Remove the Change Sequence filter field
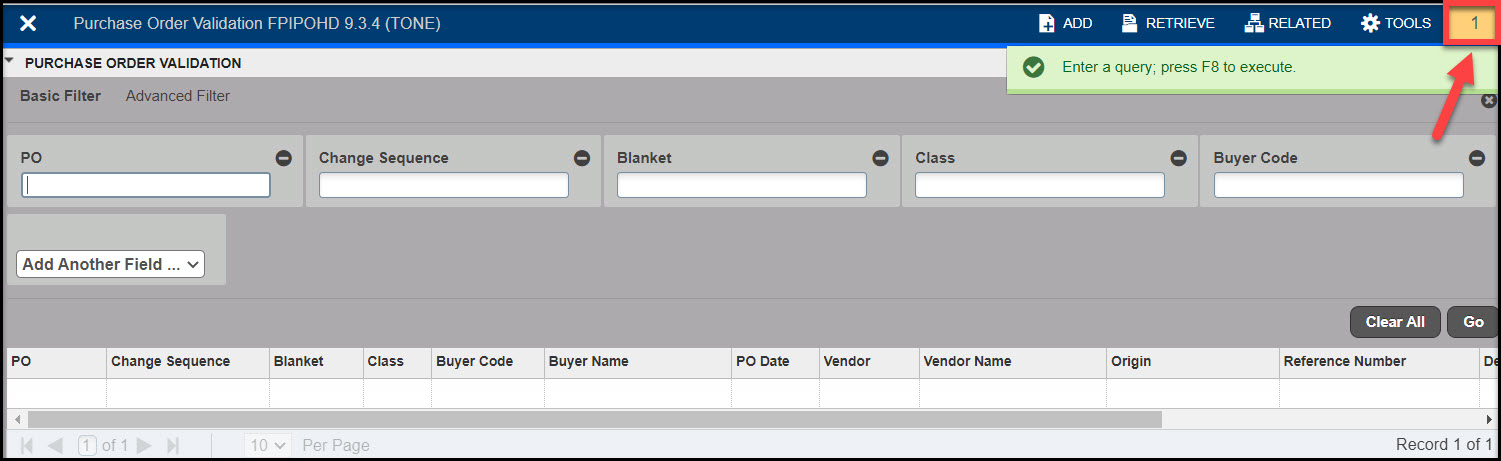The image size is (1501, 461). 582,158
